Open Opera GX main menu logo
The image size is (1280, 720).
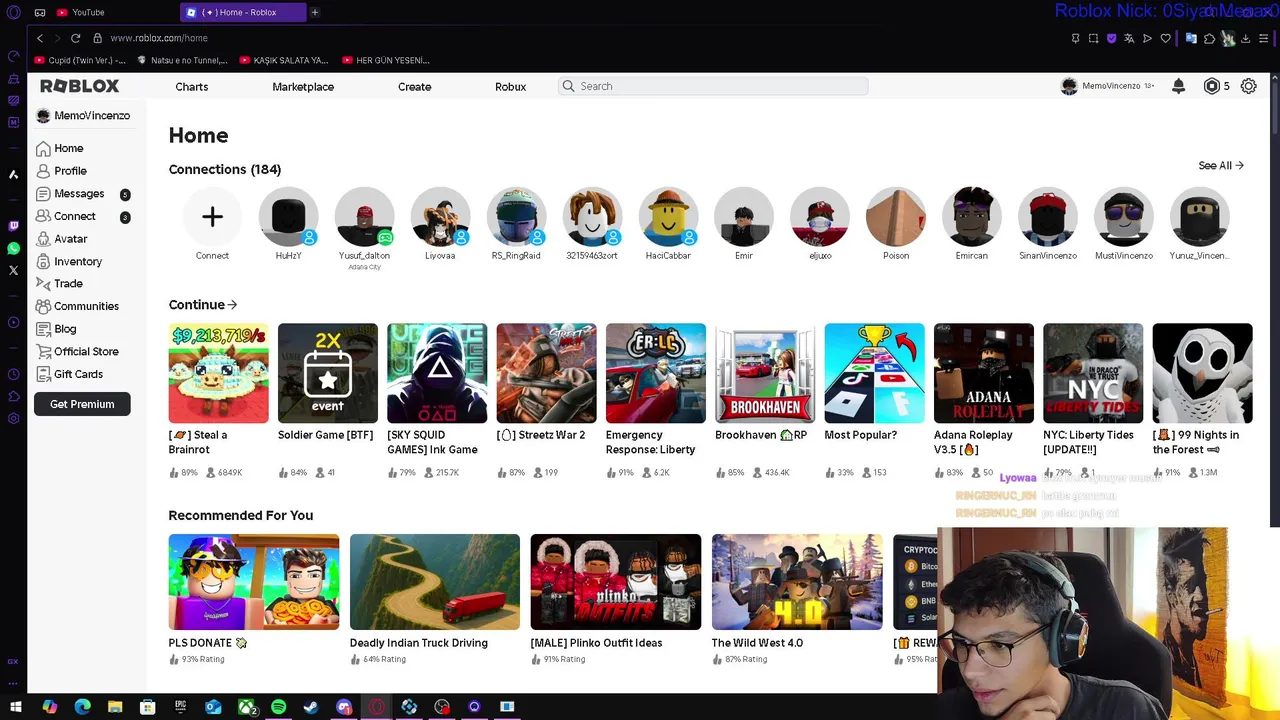point(13,13)
